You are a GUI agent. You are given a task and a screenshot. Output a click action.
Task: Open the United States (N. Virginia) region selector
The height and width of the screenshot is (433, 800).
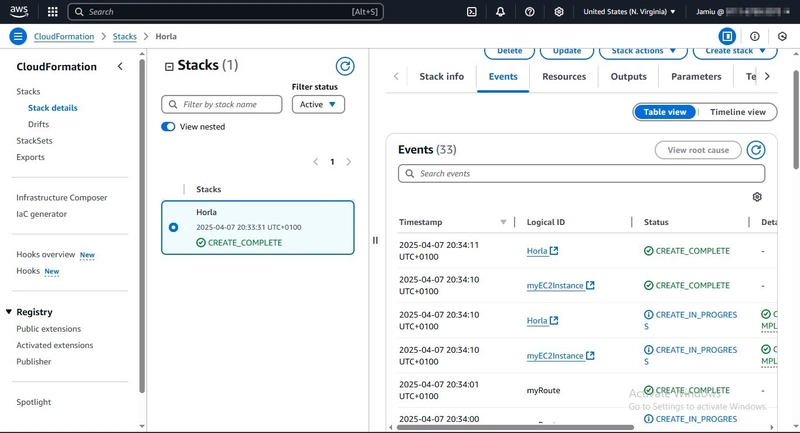point(629,12)
